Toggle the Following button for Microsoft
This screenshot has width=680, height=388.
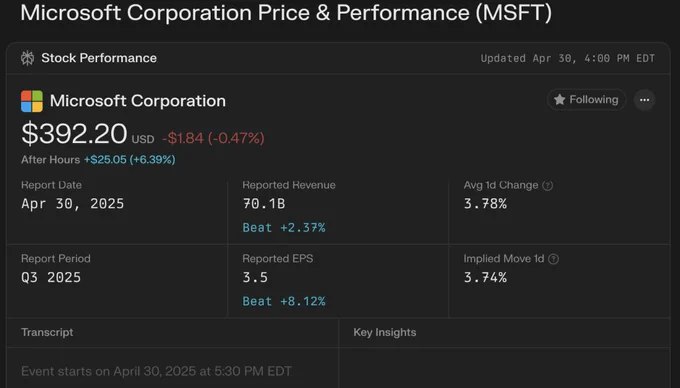pyautogui.click(x=586, y=100)
